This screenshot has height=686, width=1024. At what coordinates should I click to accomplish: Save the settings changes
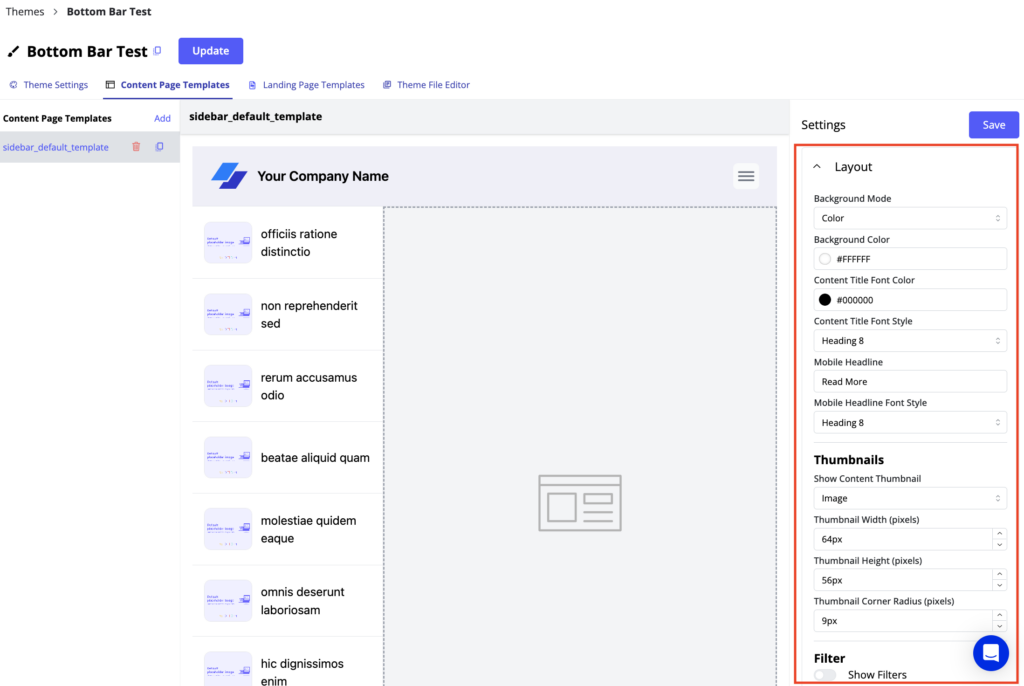point(993,124)
